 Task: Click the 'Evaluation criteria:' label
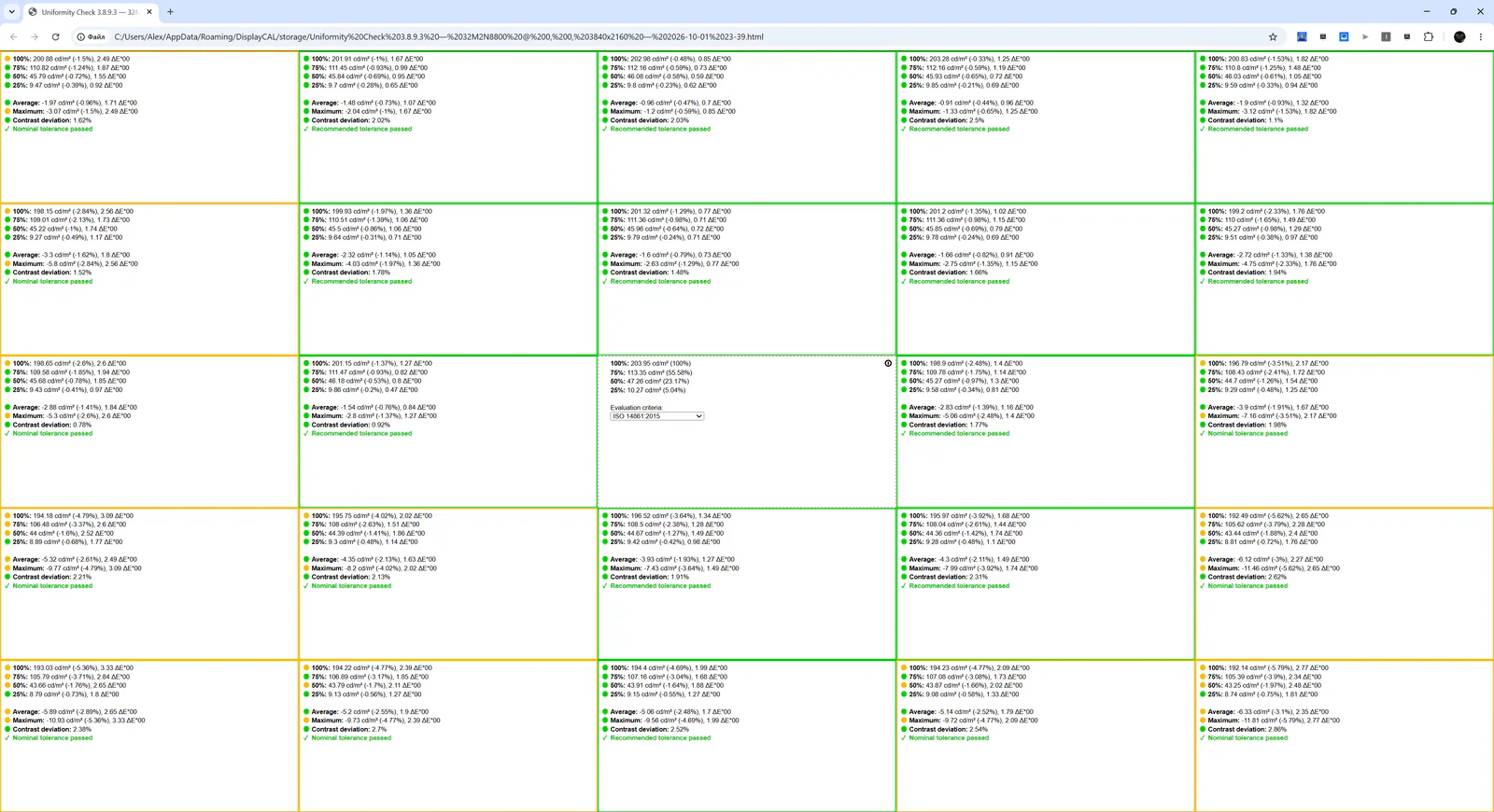click(637, 408)
